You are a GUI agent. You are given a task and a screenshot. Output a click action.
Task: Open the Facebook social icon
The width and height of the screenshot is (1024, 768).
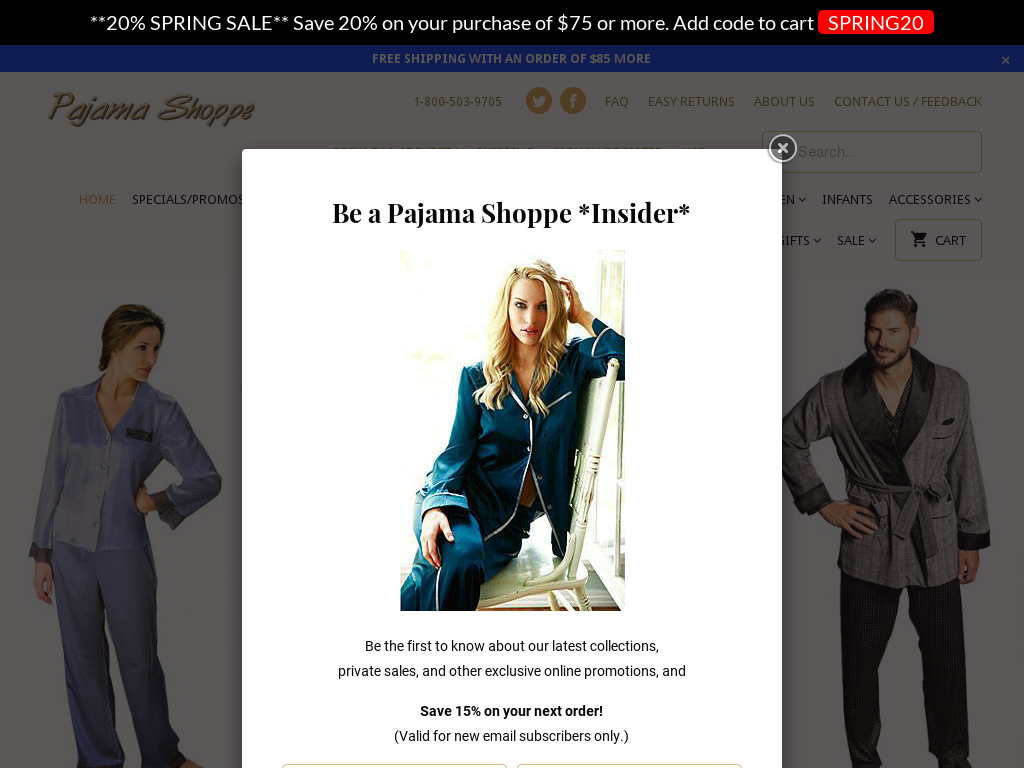coord(573,101)
